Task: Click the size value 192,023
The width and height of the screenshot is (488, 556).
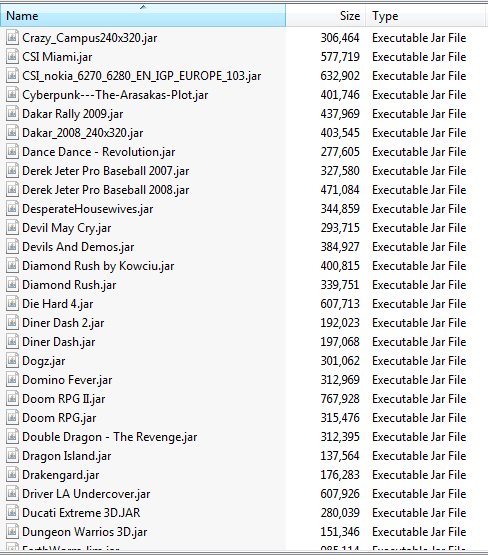Action: 340,323
